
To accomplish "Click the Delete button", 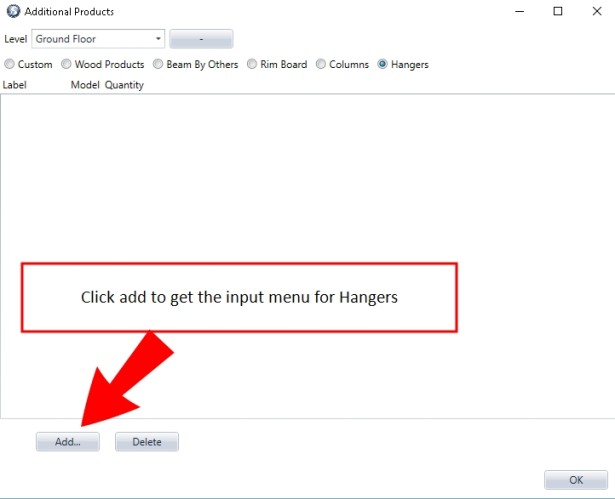I will pyautogui.click(x=147, y=442).
